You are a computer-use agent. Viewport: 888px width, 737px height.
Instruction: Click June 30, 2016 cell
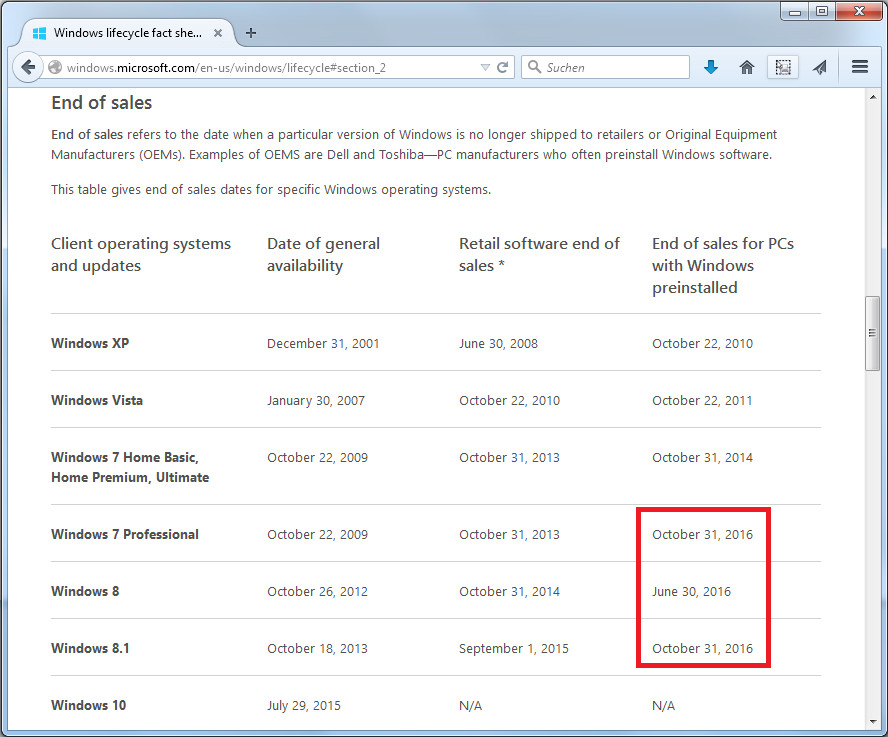(x=691, y=592)
